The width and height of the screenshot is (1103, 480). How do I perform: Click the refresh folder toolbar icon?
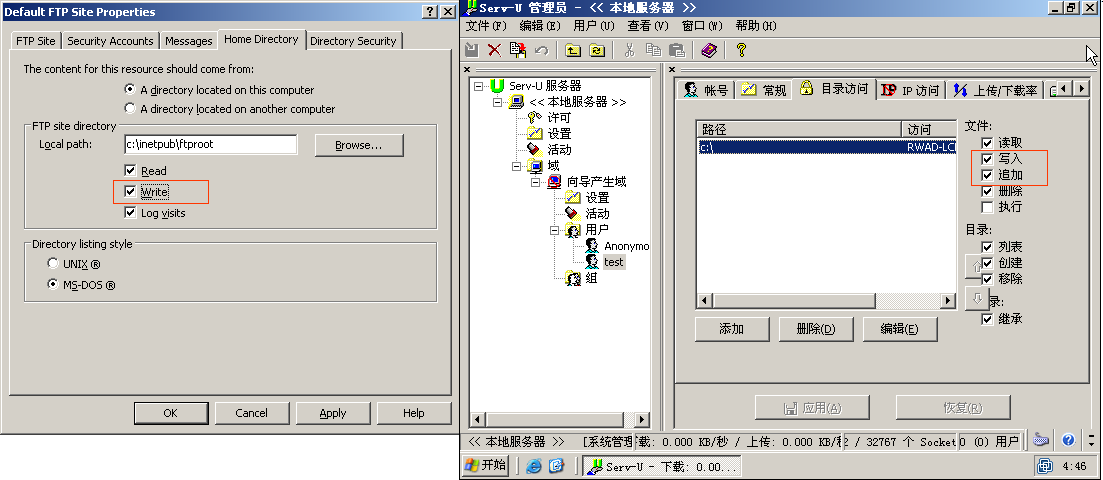(597, 50)
